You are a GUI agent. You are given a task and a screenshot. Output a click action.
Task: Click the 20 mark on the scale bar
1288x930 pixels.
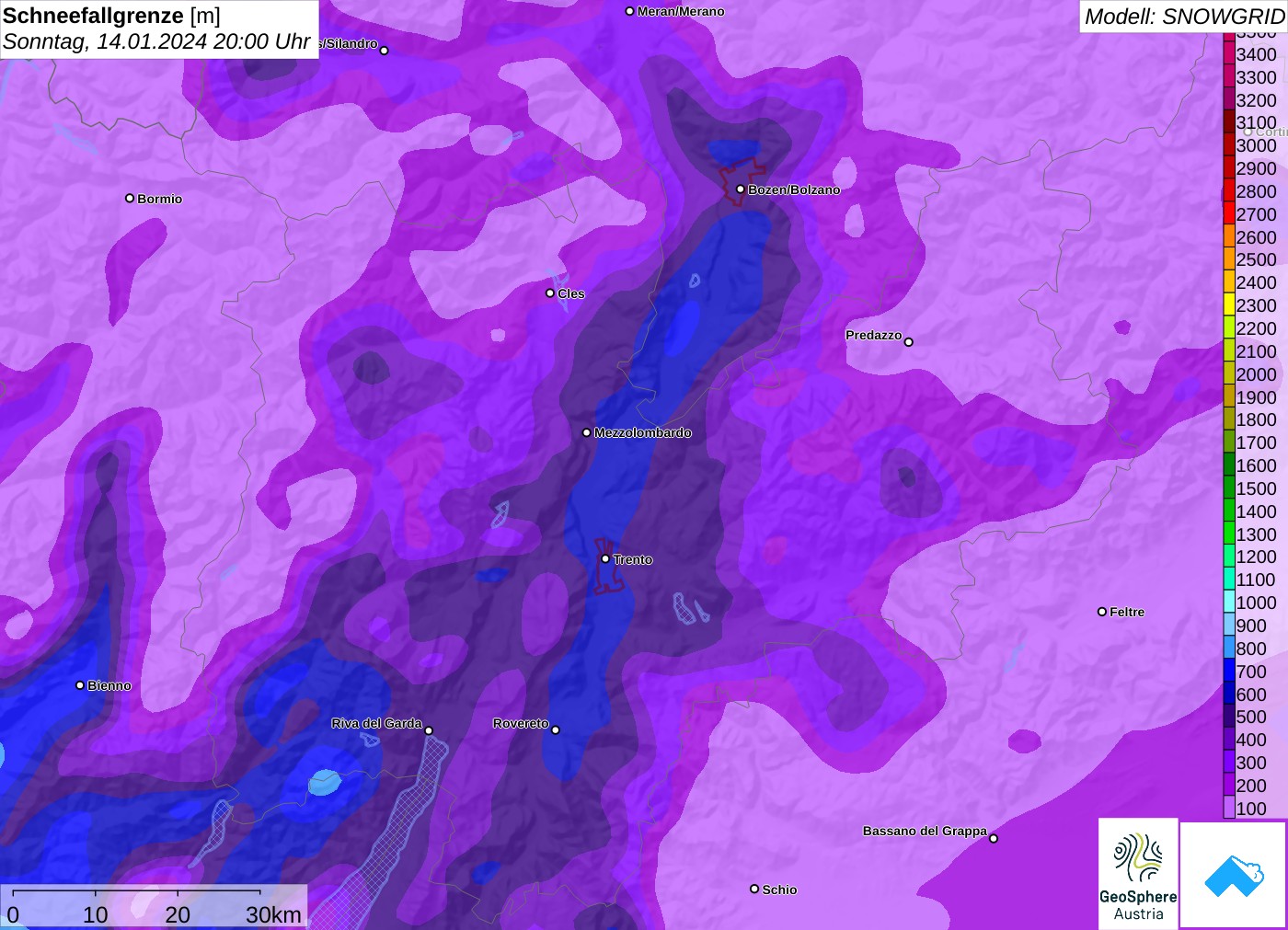[178, 914]
